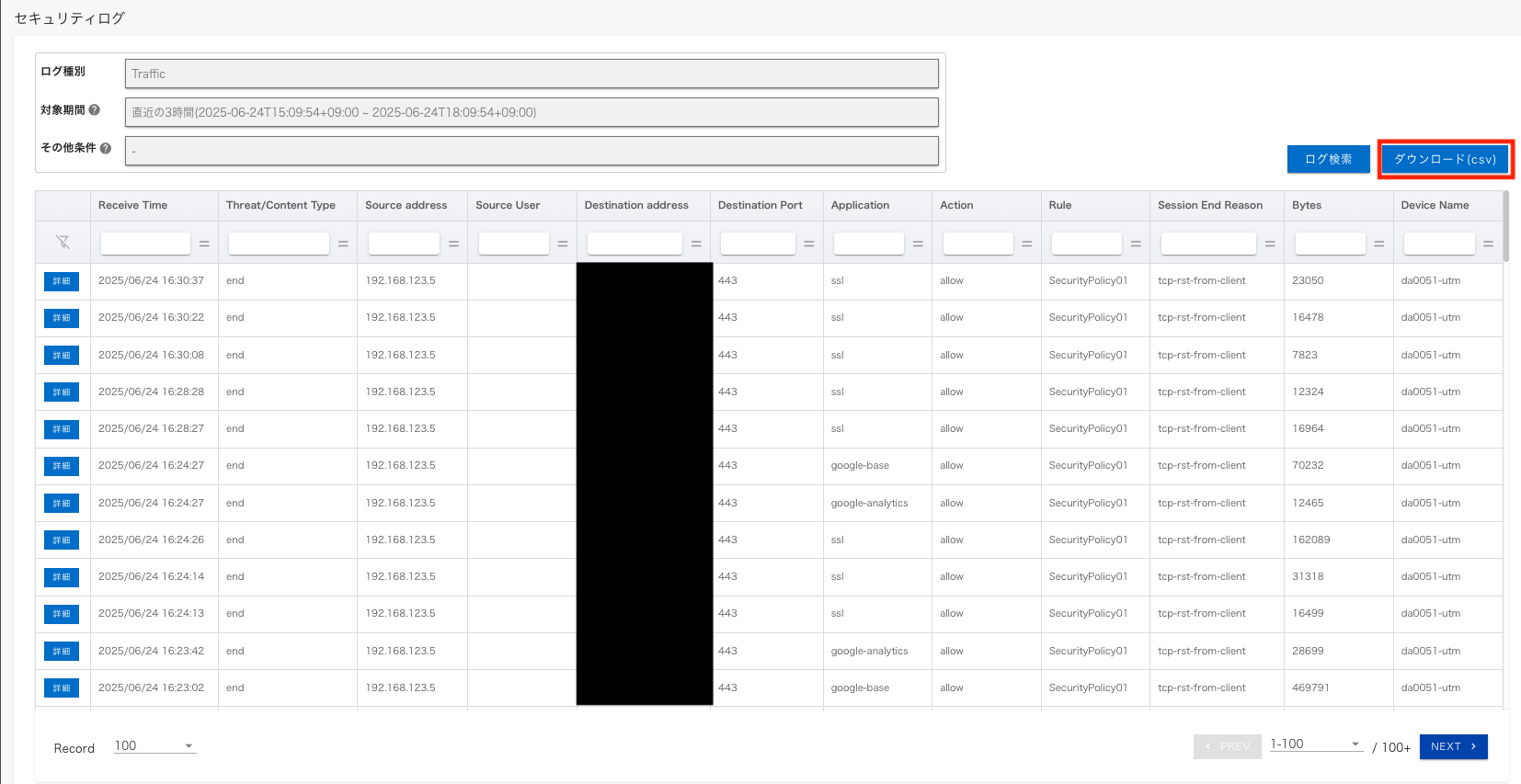This screenshot has height=784, width=1521.
Task: Open Receive Time filter operator menu
Action: pos(204,244)
